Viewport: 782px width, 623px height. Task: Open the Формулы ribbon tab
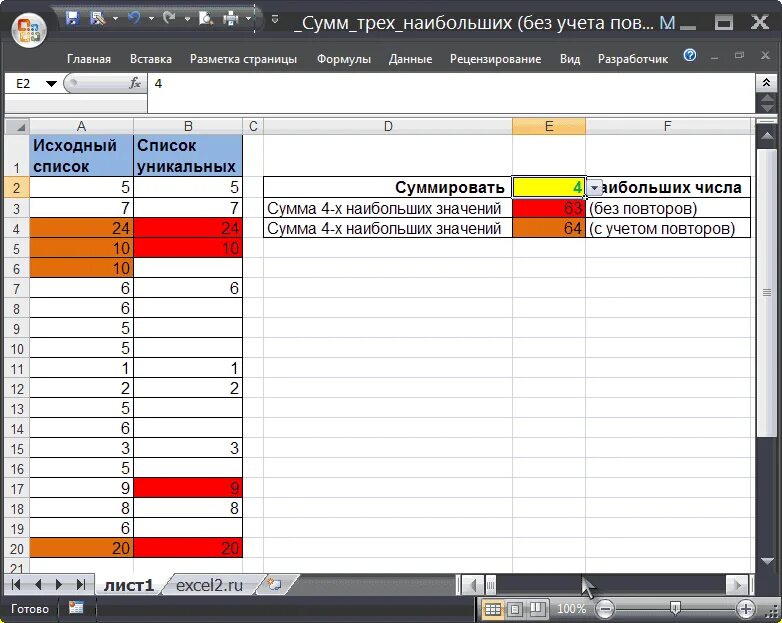(344, 59)
